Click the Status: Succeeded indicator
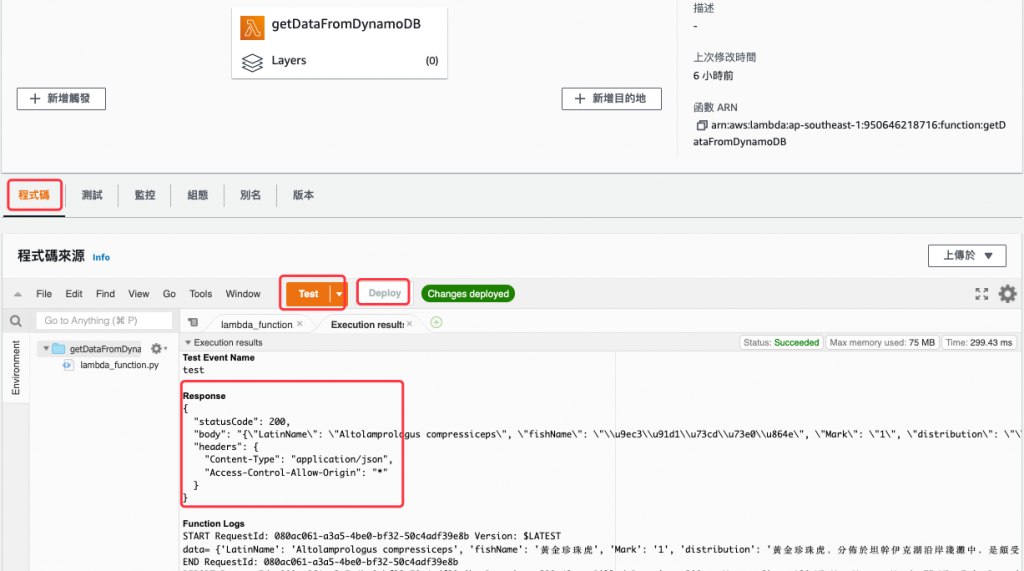This screenshot has height=571, width=1024. tap(781, 342)
